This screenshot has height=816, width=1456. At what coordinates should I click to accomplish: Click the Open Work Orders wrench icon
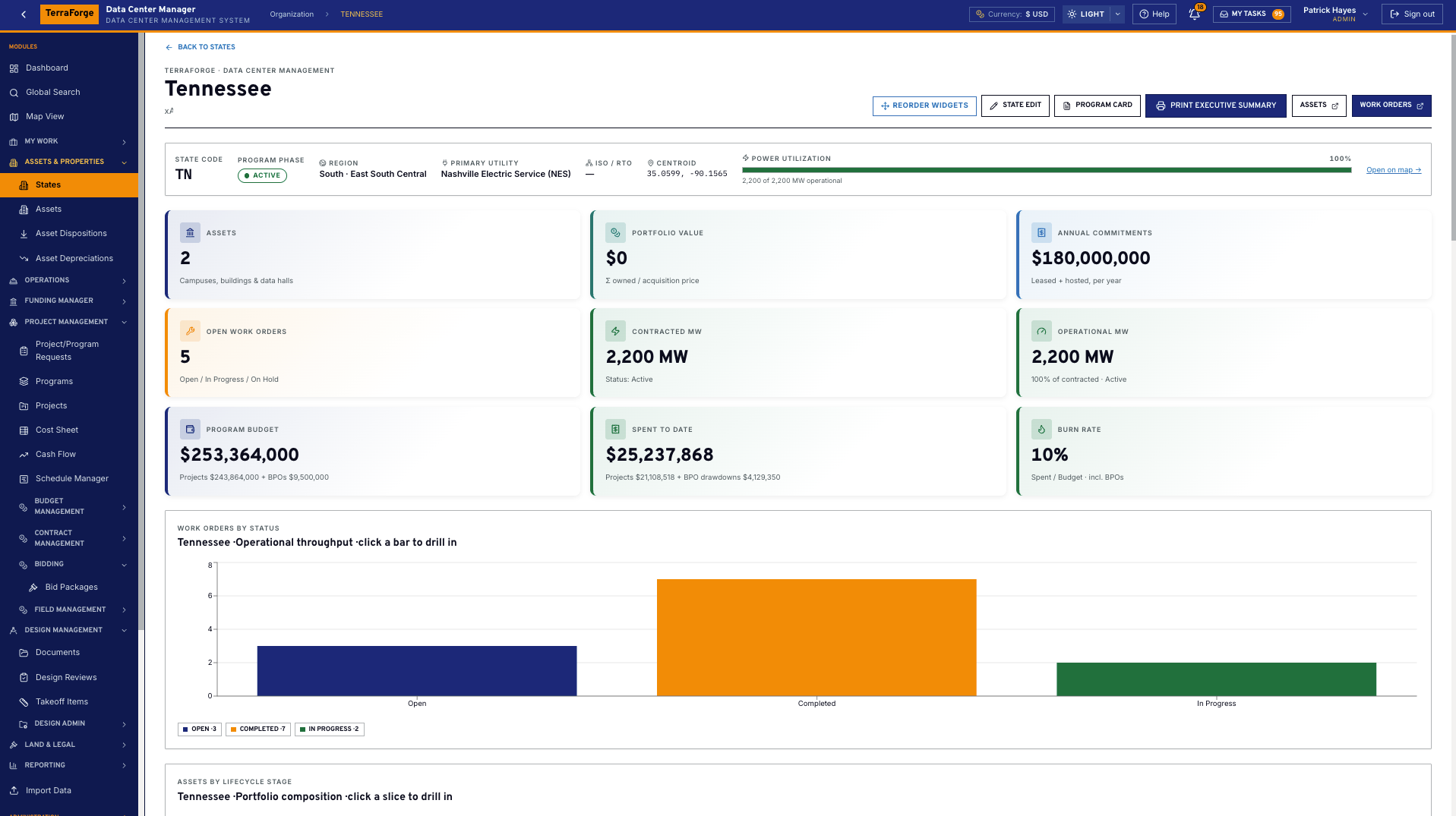190,331
